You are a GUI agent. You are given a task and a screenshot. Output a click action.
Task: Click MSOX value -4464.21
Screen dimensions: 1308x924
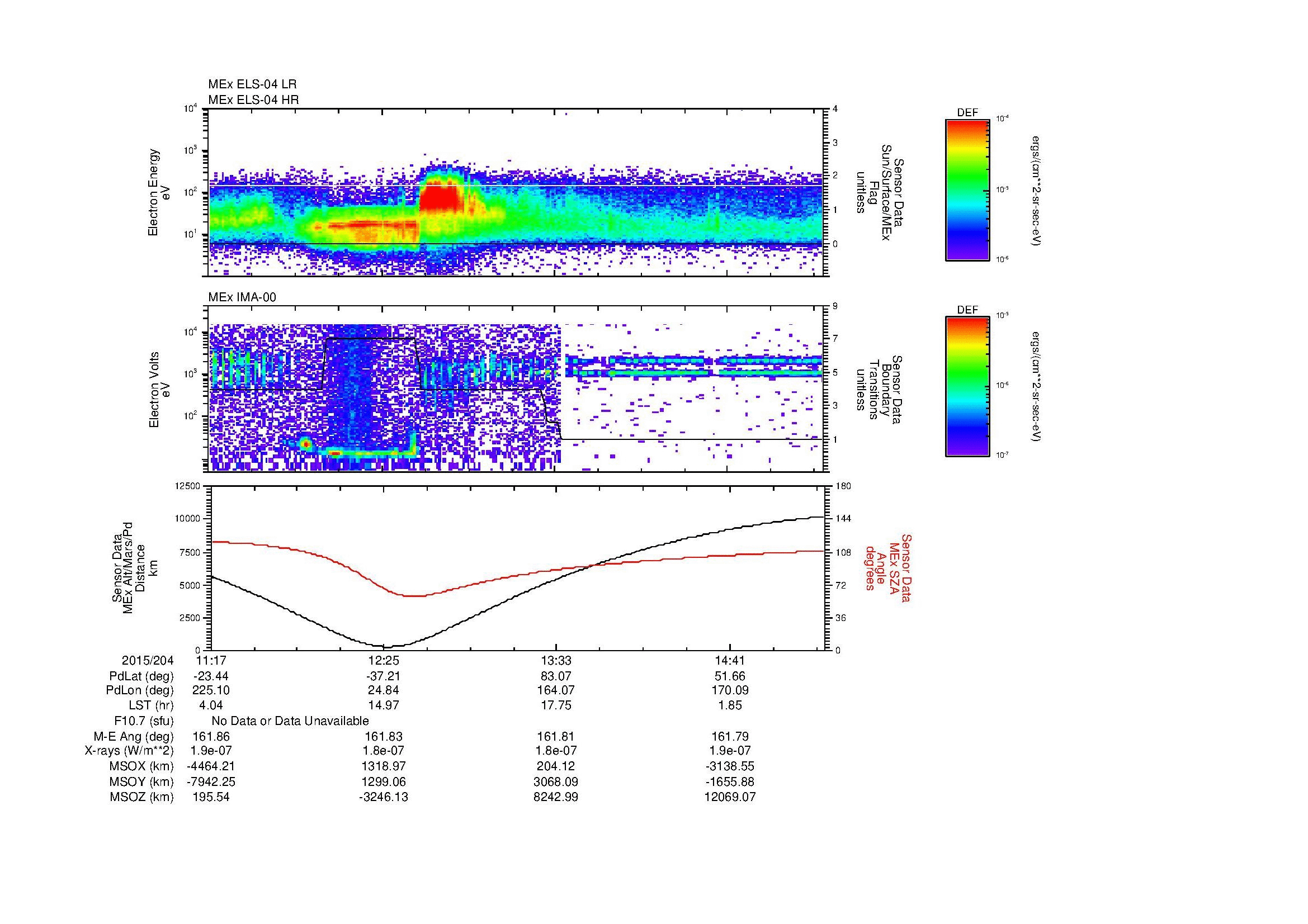[211, 766]
